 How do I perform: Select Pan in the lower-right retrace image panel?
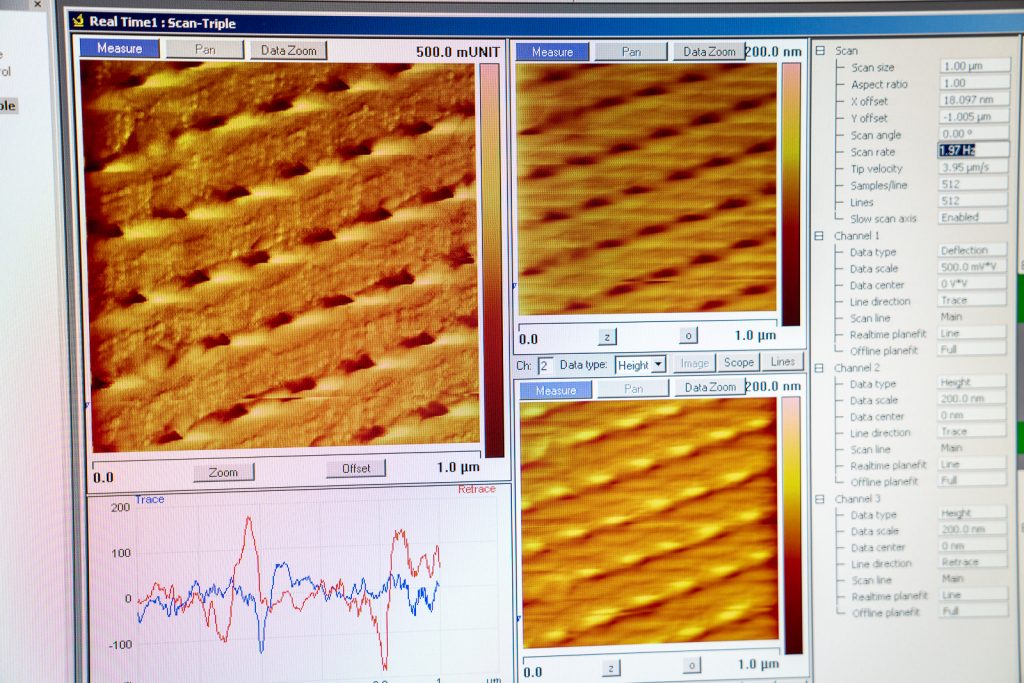pyautogui.click(x=633, y=389)
